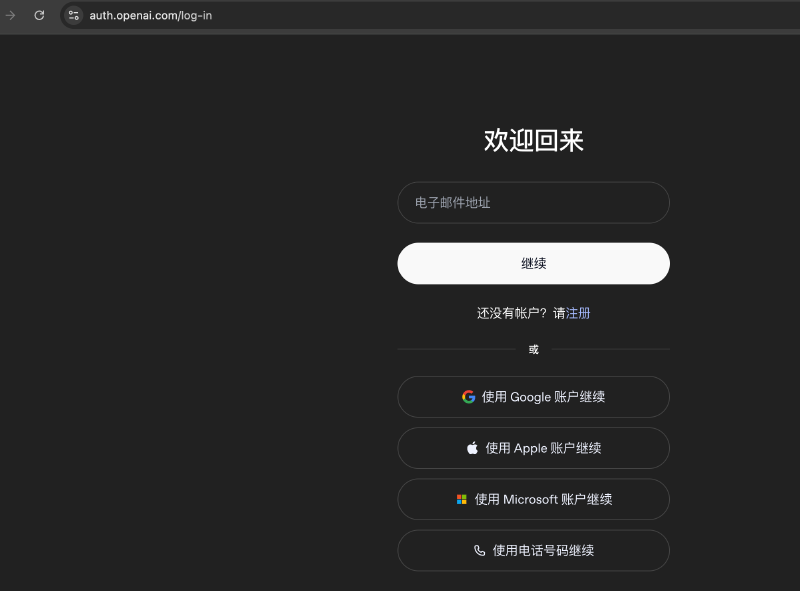Screen dimensions: 800x591
Task: Click the Google G logo icon
Action: (468, 397)
